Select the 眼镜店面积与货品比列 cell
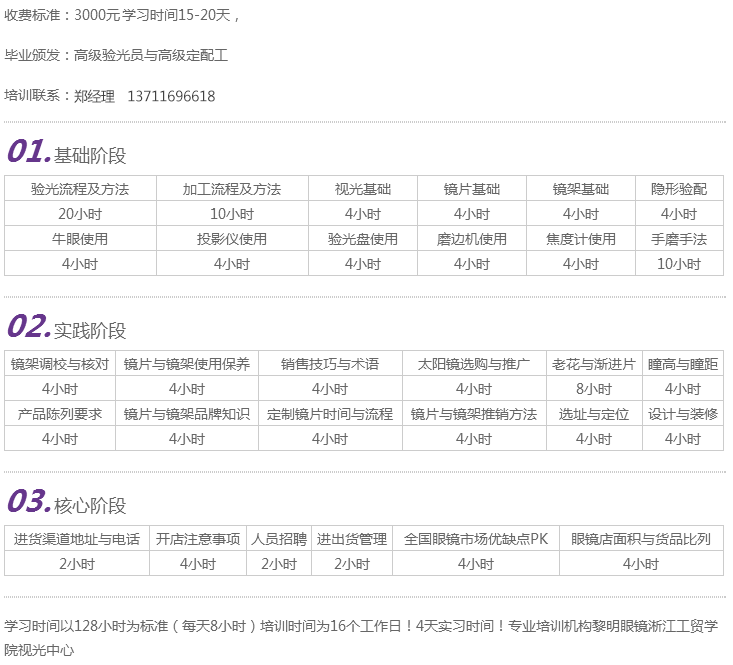733x665 pixels. (641, 539)
